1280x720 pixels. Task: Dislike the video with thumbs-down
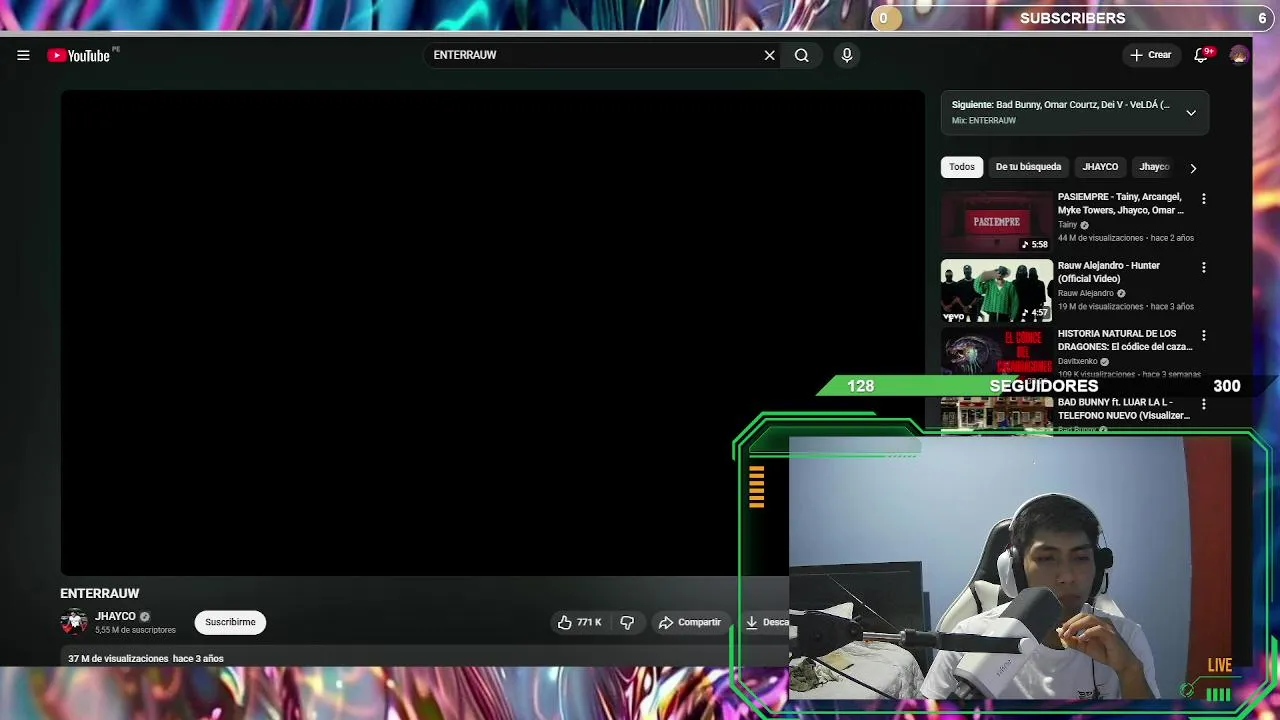tap(627, 622)
